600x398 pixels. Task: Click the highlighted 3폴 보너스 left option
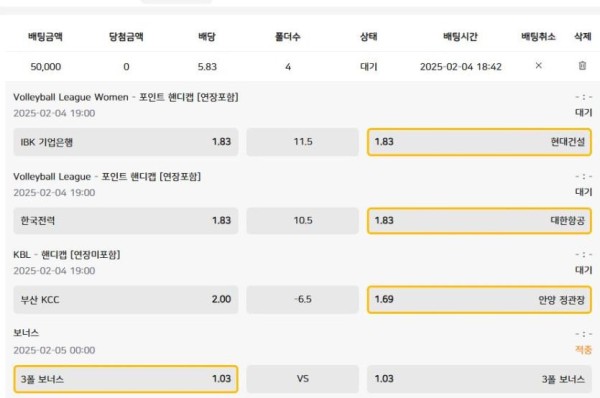tap(126, 379)
